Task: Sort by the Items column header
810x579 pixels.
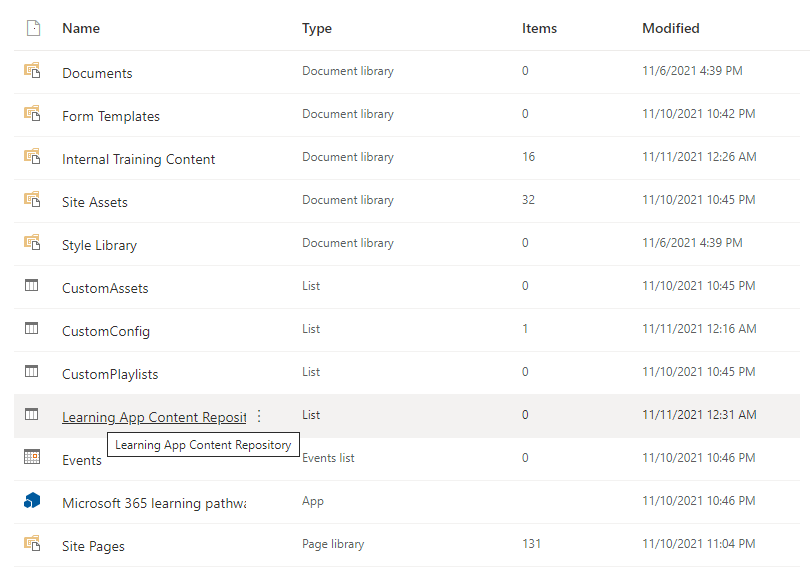Action: [539, 28]
